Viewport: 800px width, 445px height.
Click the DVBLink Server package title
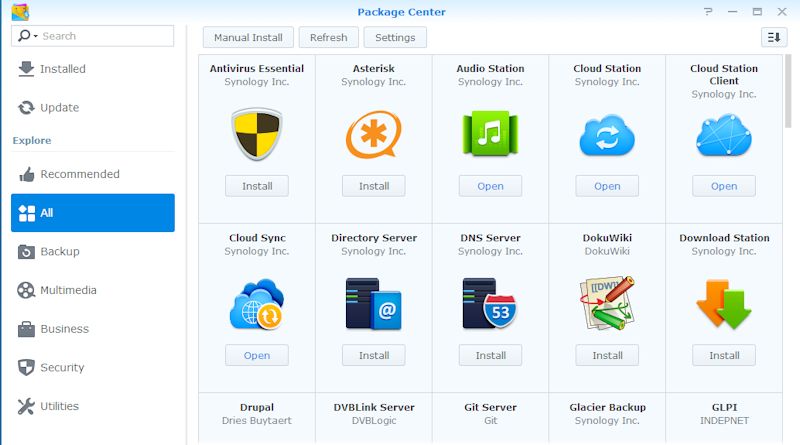[x=373, y=407]
